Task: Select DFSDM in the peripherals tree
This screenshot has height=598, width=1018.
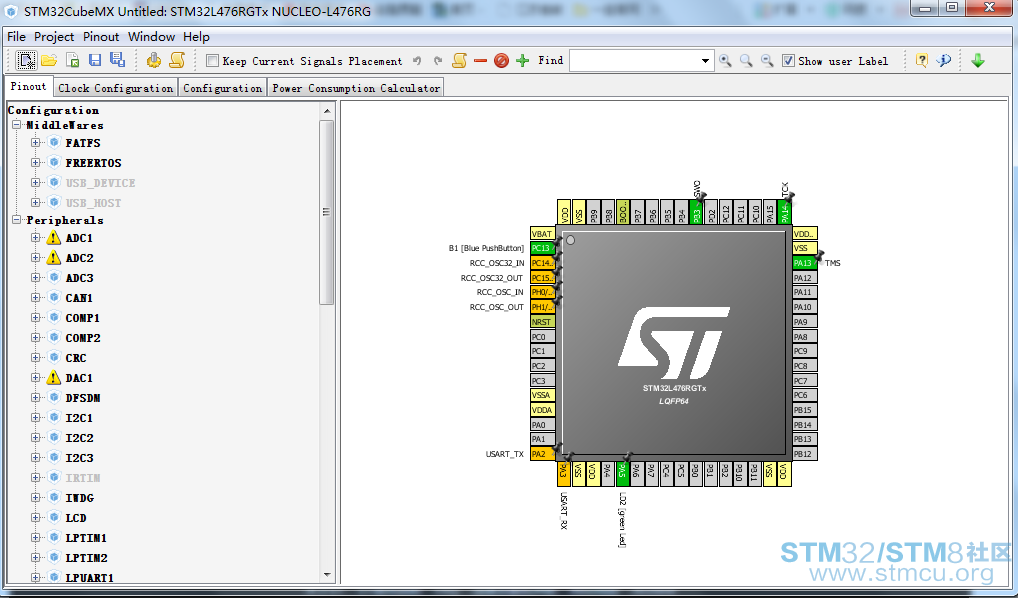Action: (82, 398)
